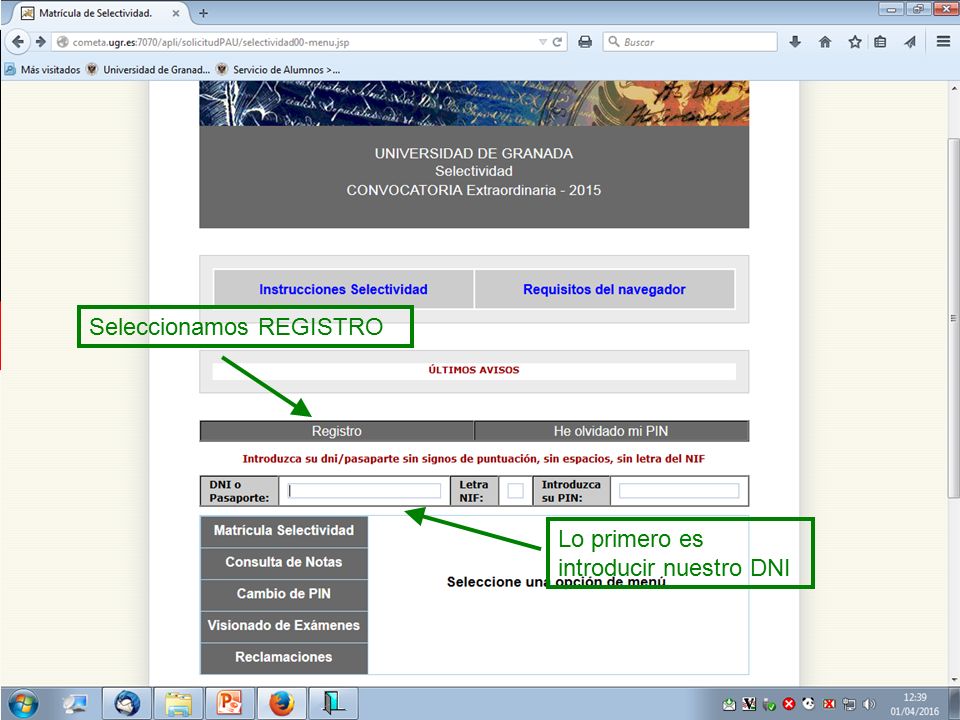
Task: Open the Firefox downloads arrow icon
Action: [795, 42]
